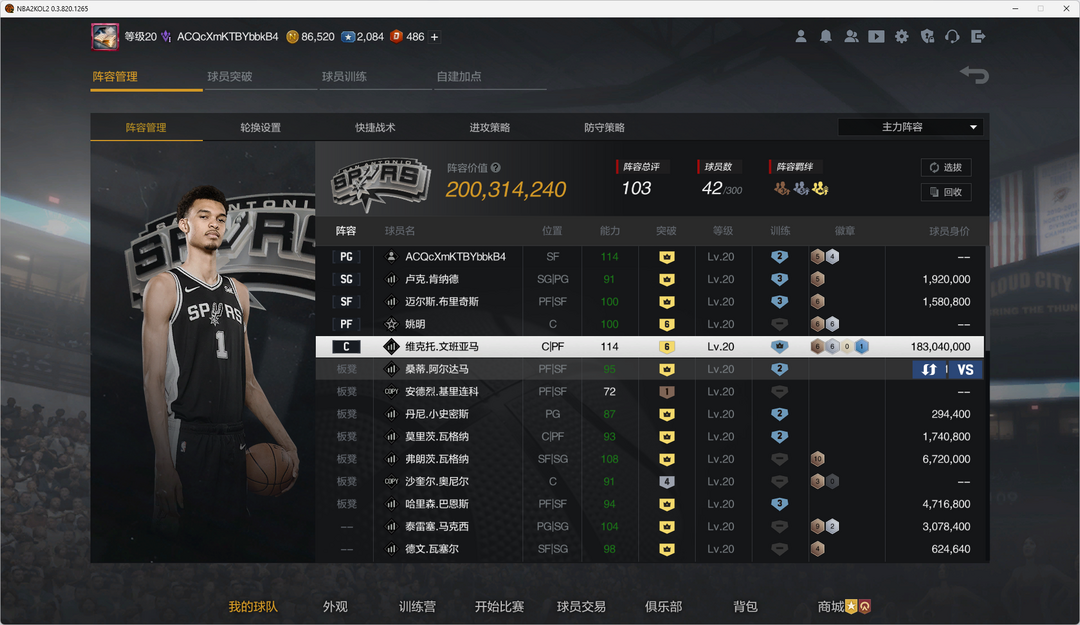Viewport: 1080px width, 625px height.
Task: Click 哈里森.巴恩斯 training level badge
Action: tap(779, 504)
